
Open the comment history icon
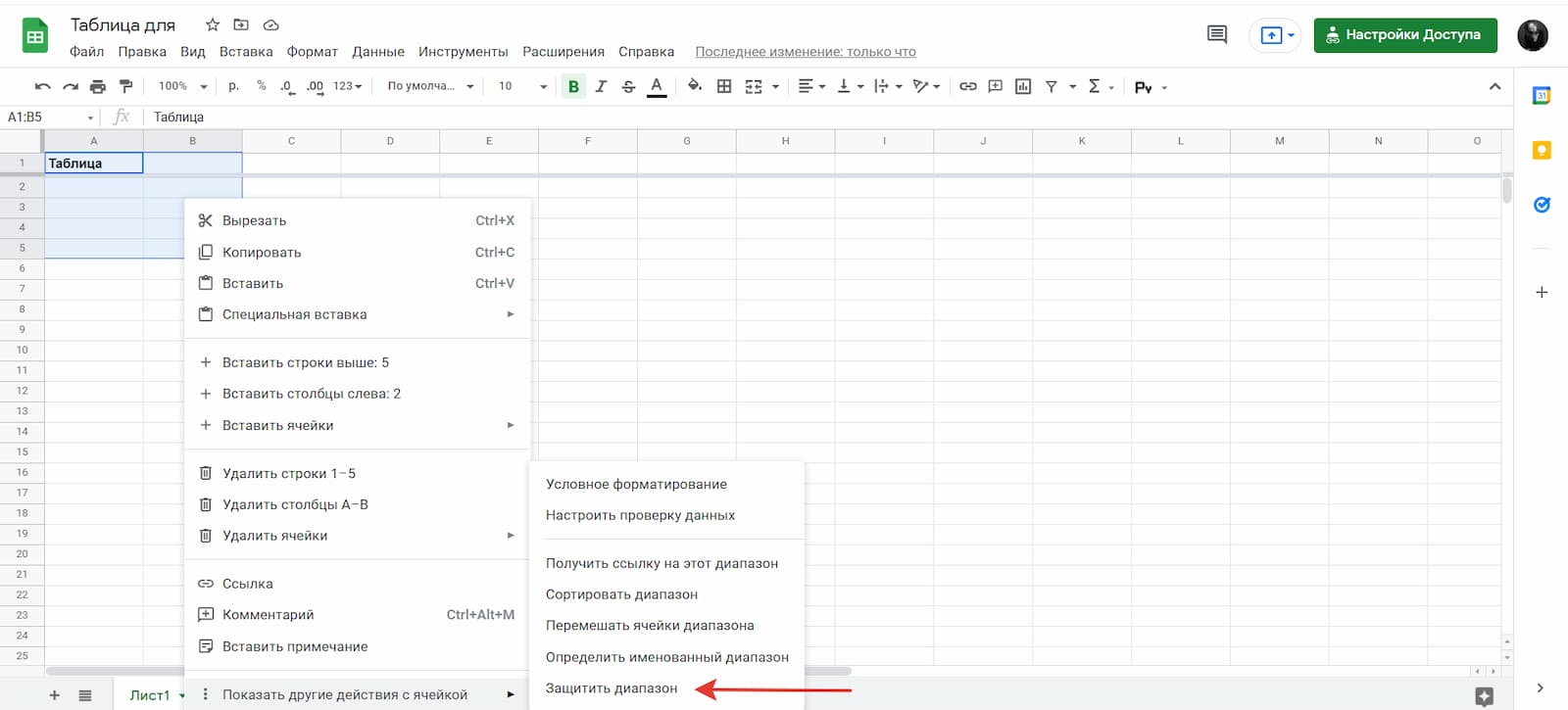point(1217,35)
